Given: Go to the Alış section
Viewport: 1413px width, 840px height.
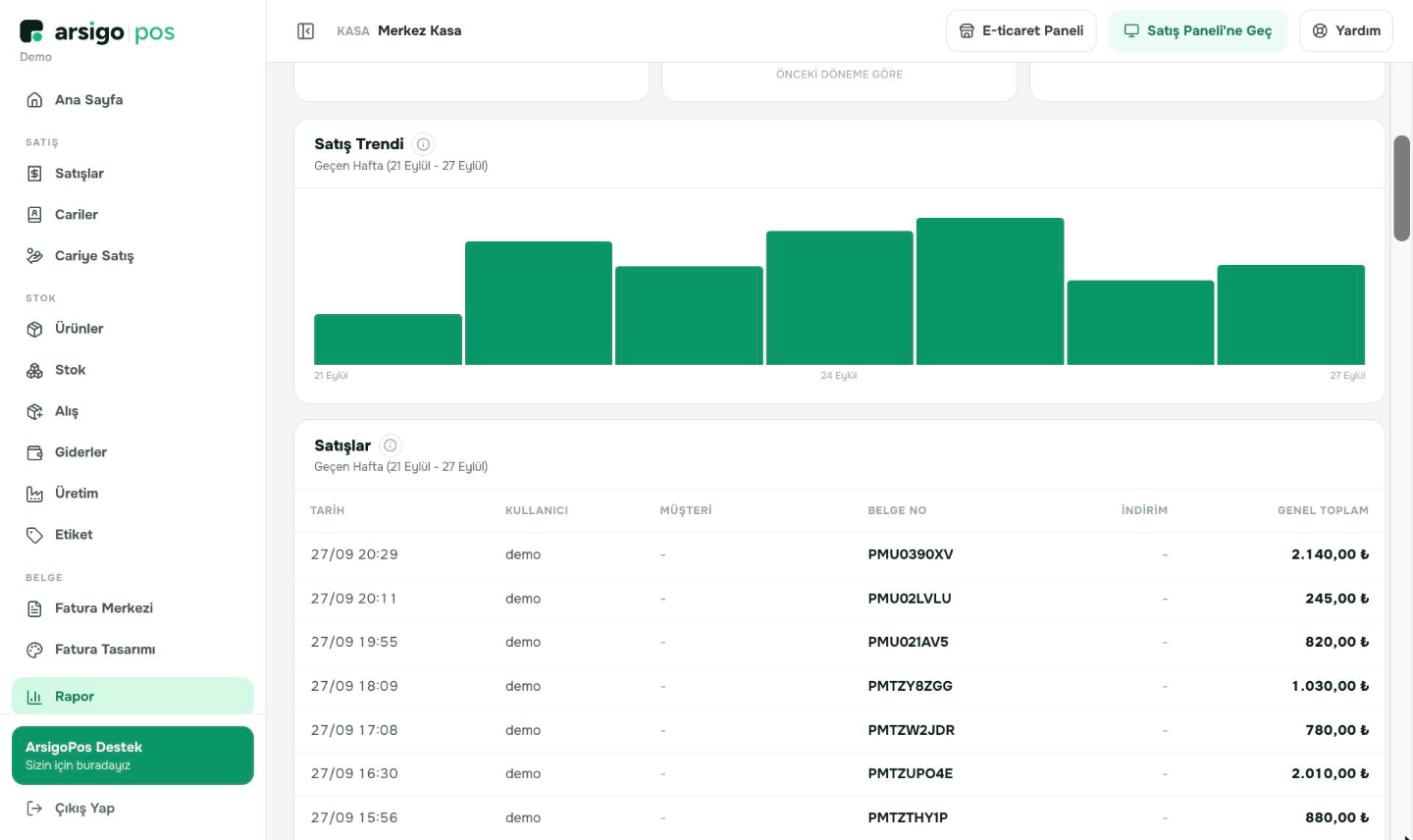Looking at the screenshot, I should (133, 411).
